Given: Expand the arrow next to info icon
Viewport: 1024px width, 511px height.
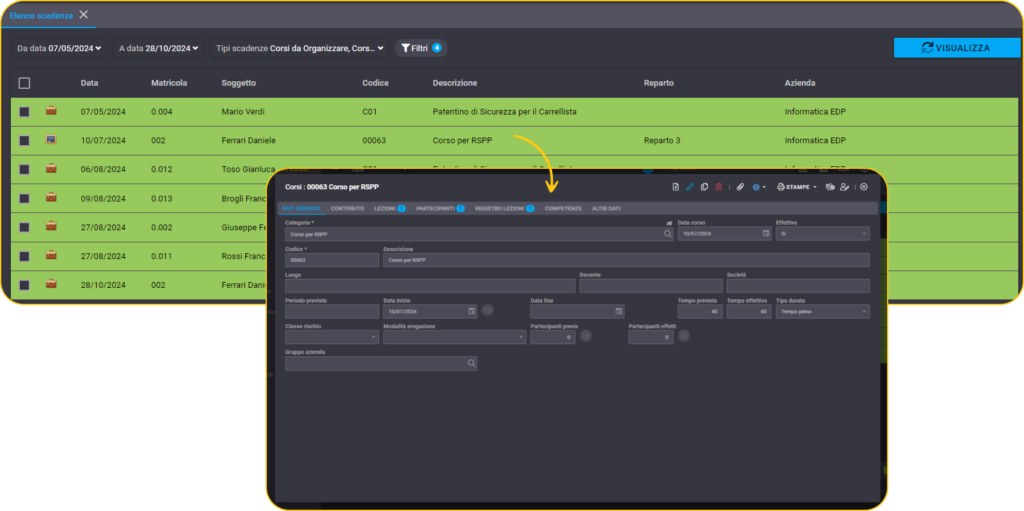Looking at the screenshot, I should click(x=764, y=188).
